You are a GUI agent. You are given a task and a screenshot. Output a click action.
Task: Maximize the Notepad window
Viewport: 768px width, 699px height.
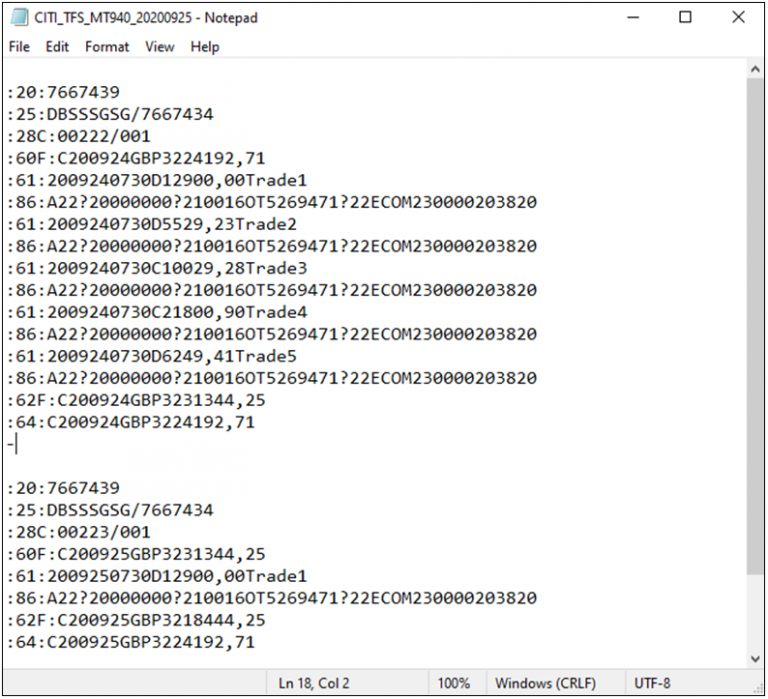click(685, 18)
